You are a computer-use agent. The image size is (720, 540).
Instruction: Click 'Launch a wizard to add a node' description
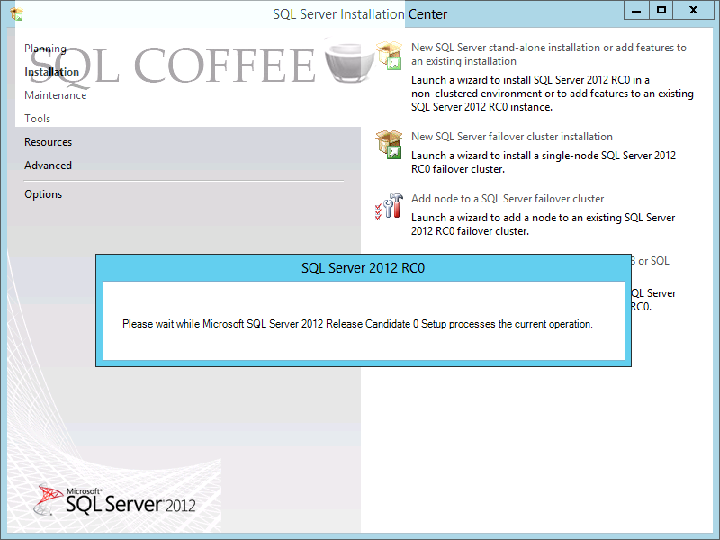(543, 224)
